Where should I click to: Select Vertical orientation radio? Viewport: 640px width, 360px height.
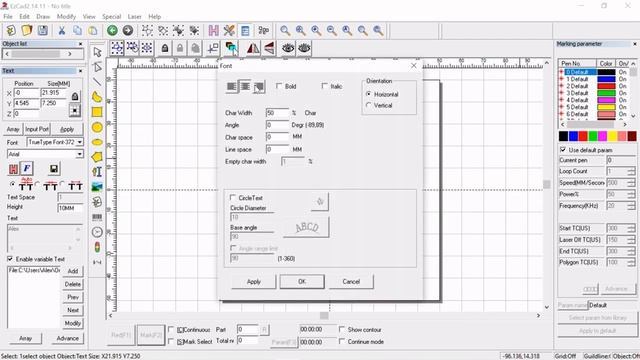click(369, 105)
